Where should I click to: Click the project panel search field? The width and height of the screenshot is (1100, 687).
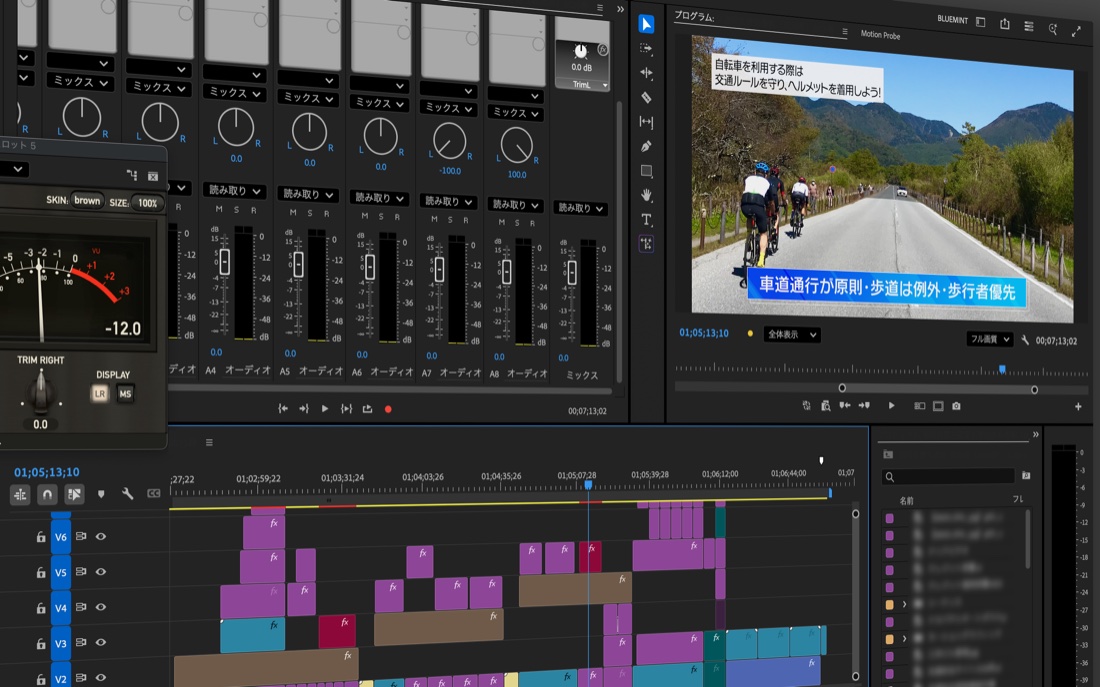[x=948, y=476]
